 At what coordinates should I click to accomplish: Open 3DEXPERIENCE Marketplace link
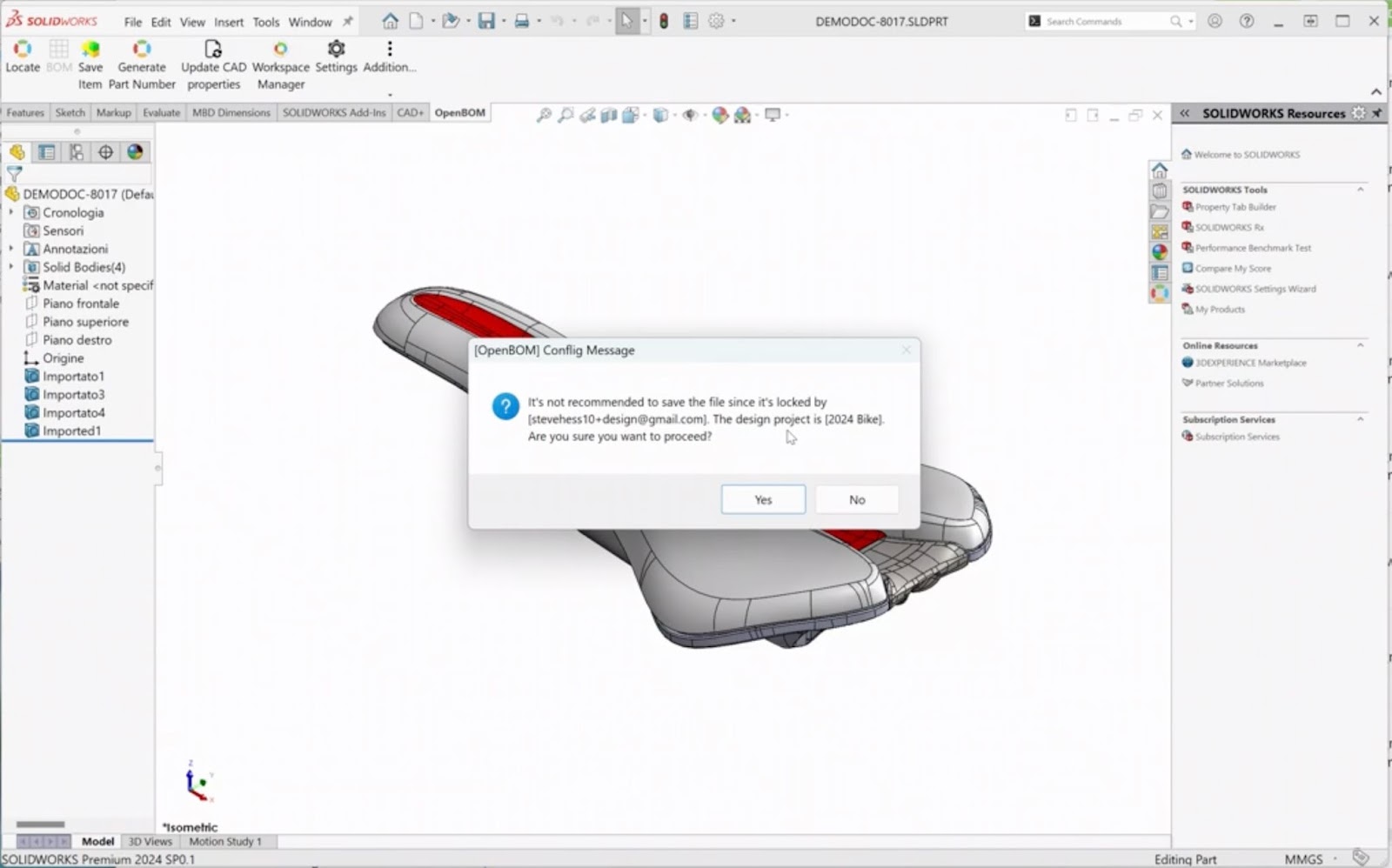click(x=1250, y=363)
